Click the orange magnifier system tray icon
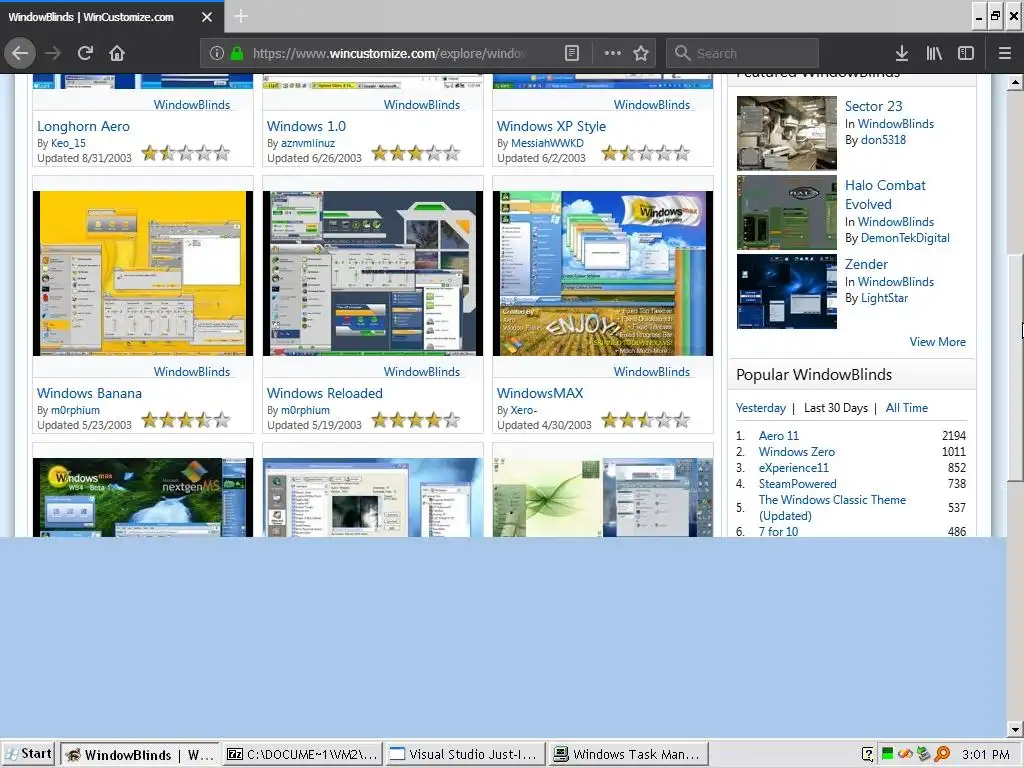 tap(942, 754)
